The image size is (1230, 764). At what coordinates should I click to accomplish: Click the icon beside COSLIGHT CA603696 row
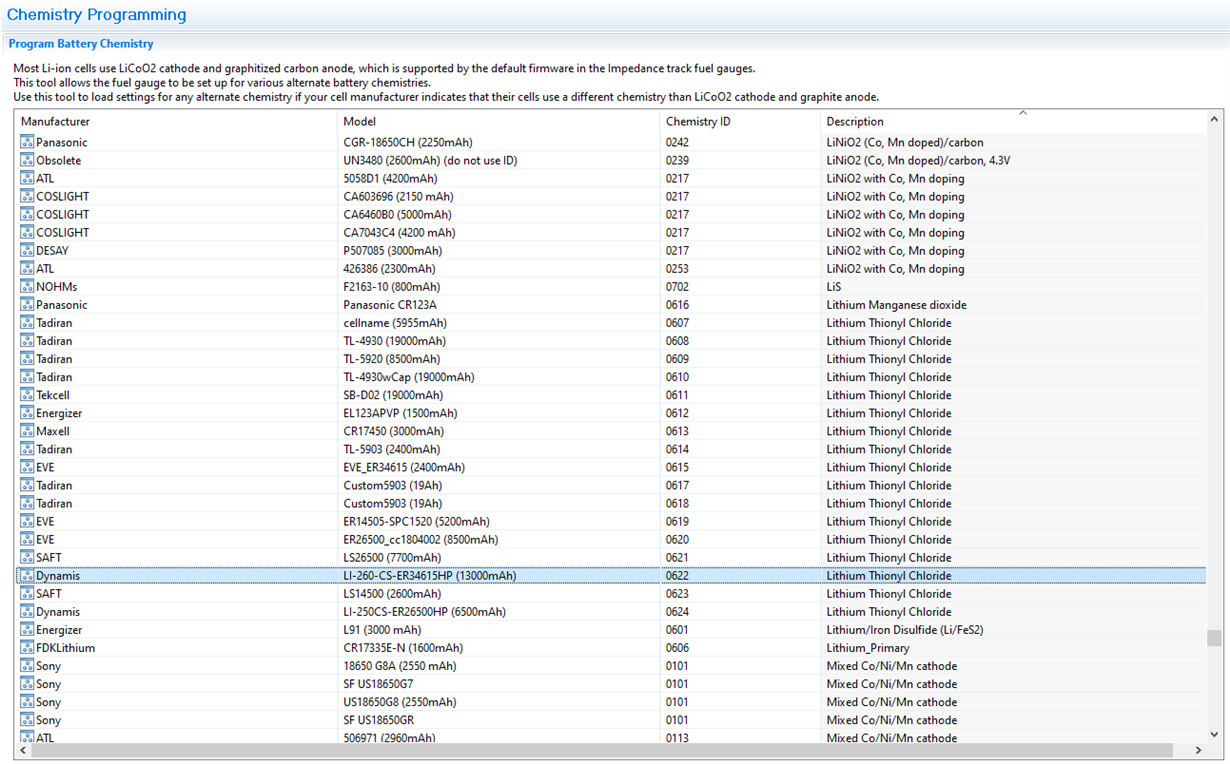(x=27, y=196)
